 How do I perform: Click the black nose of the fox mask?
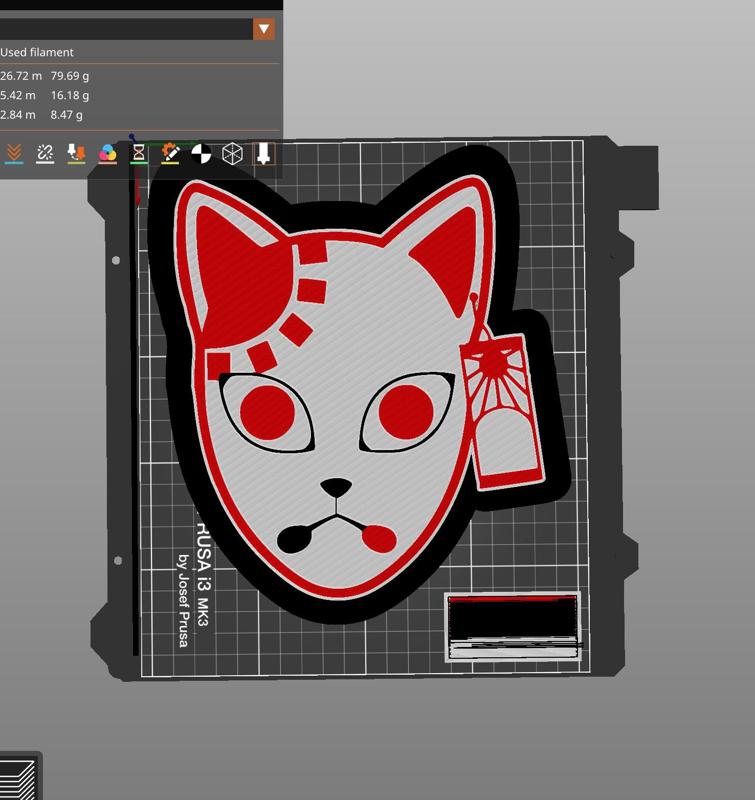(336, 488)
